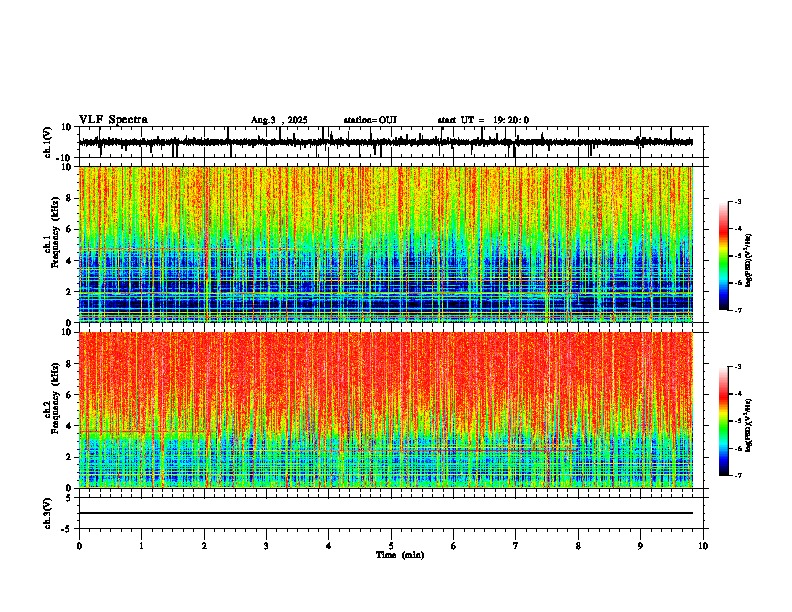Click tick label "1" on the Time axis
This screenshot has height=612, width=792.
point(141,546)
